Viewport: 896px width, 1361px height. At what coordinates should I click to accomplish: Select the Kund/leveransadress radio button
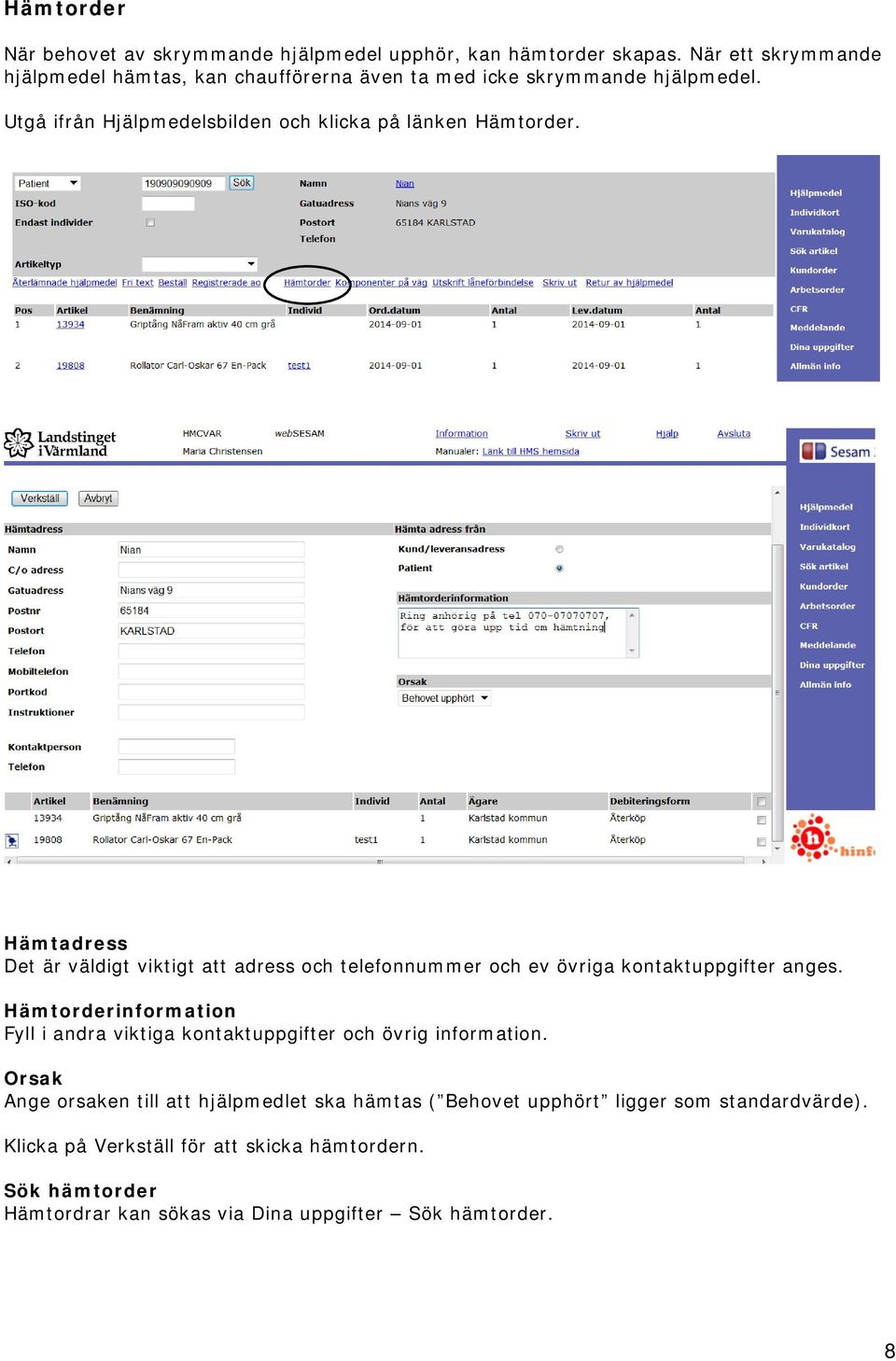click(x=559, y=550)
